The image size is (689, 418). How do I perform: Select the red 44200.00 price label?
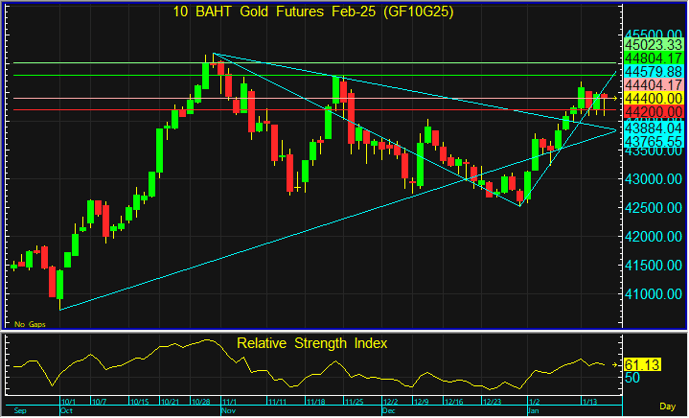click(652, 112)
